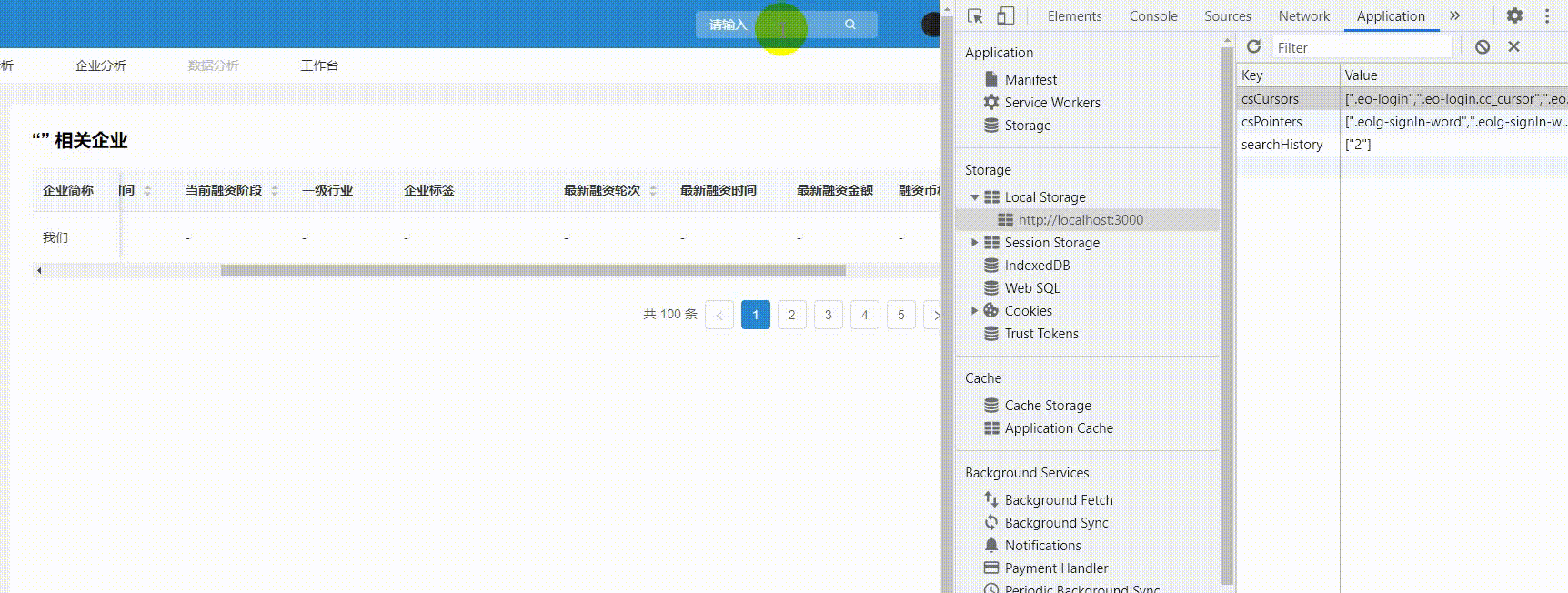Screen dimensions: 1568x593
Task: Expand the Session Storage tree node
Action: (975, 243)
